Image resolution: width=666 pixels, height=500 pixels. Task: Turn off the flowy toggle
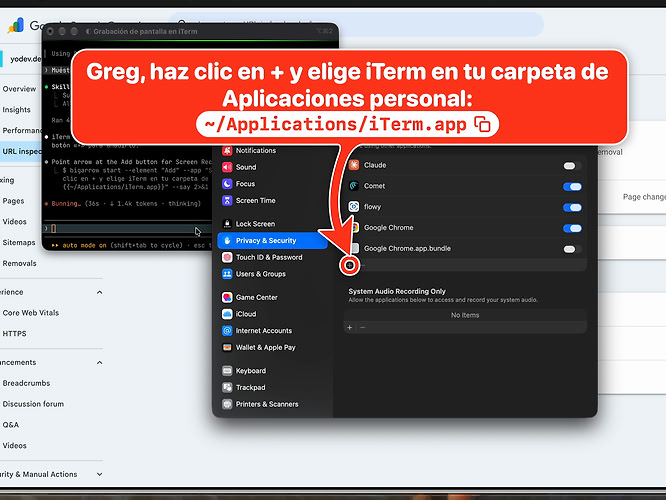pos(572,207)
